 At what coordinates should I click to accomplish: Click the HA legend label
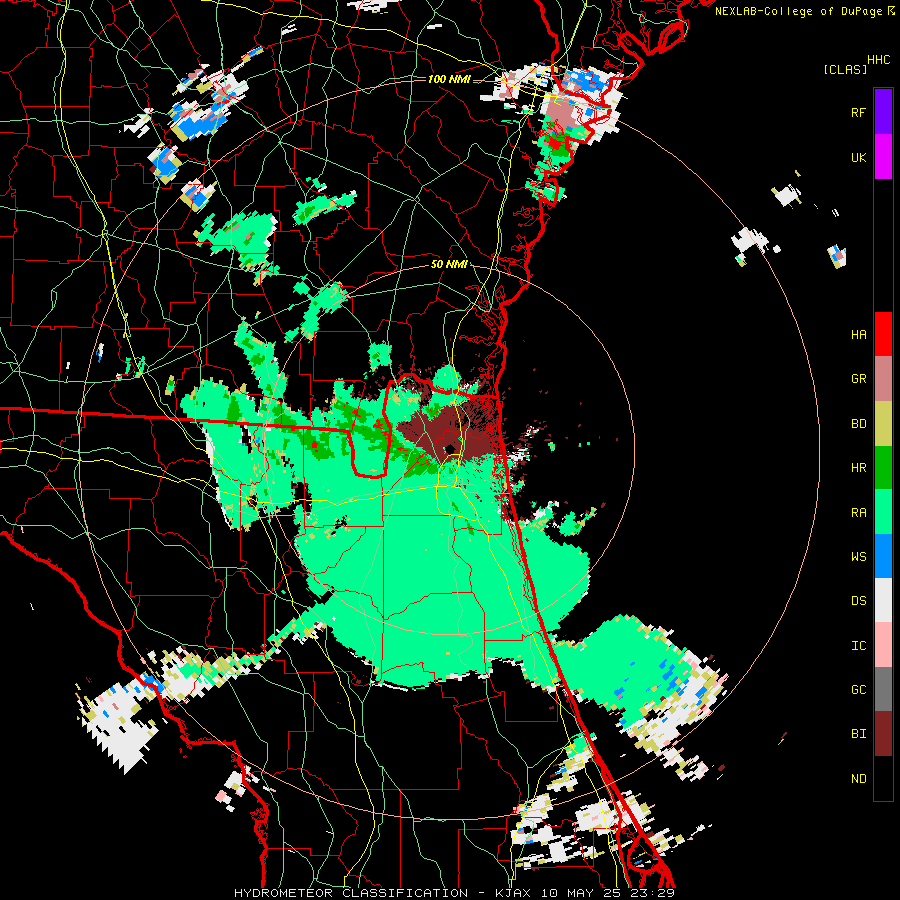point(858,334)
